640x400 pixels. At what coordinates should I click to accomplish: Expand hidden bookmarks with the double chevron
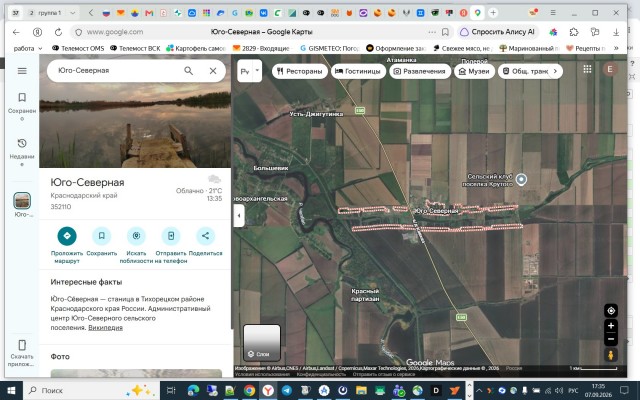[x=616, y=48]
